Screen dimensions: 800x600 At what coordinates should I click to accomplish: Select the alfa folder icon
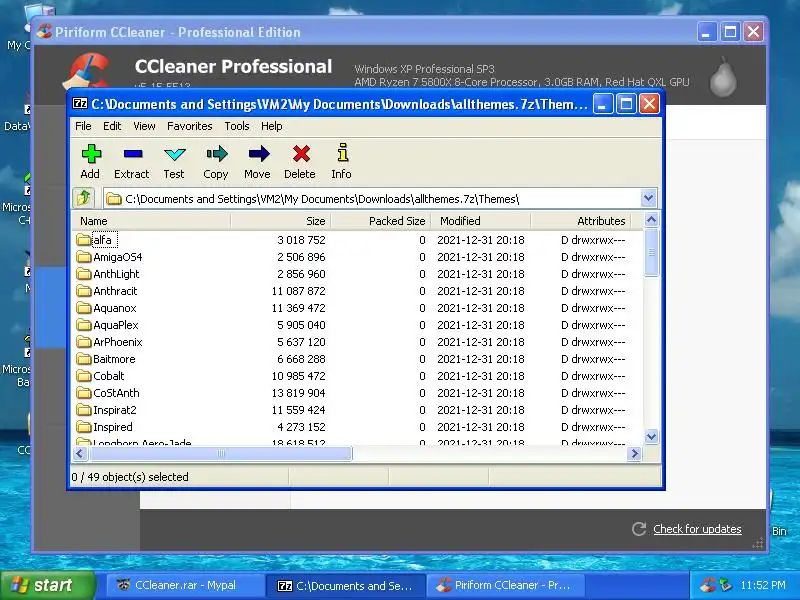tap(84, 240)
